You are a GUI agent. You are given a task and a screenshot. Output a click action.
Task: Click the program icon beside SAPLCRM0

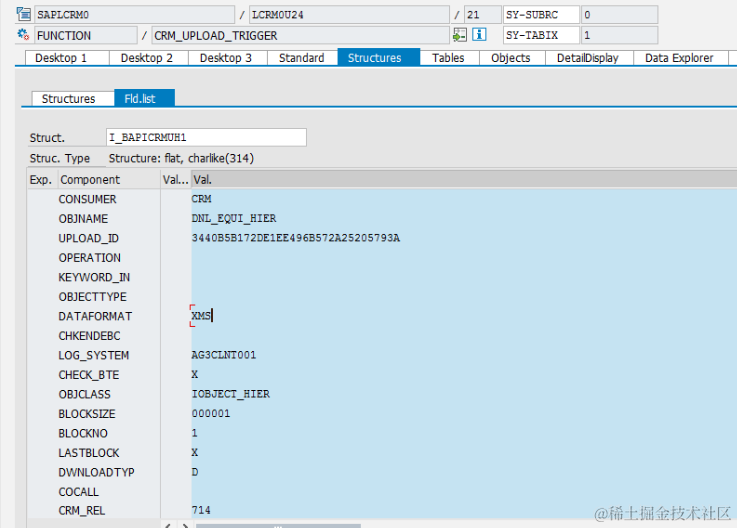pos(24,15)
